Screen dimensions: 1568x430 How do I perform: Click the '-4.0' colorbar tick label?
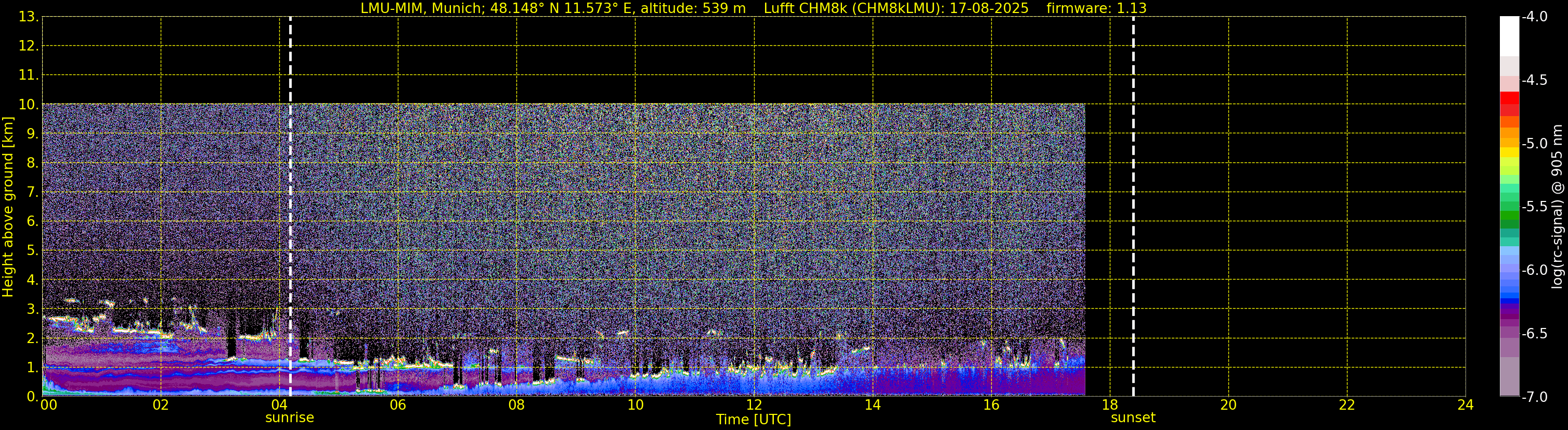(1535, 17)
